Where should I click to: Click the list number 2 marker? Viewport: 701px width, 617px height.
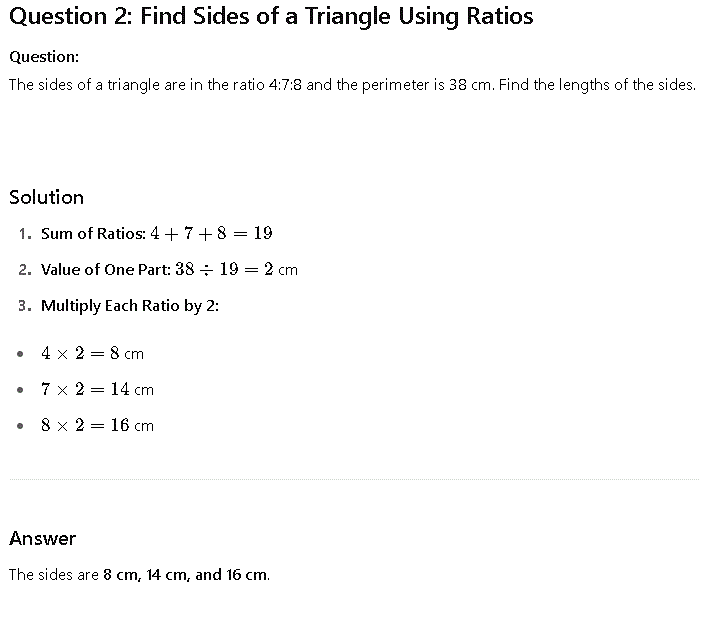(25, 270)
